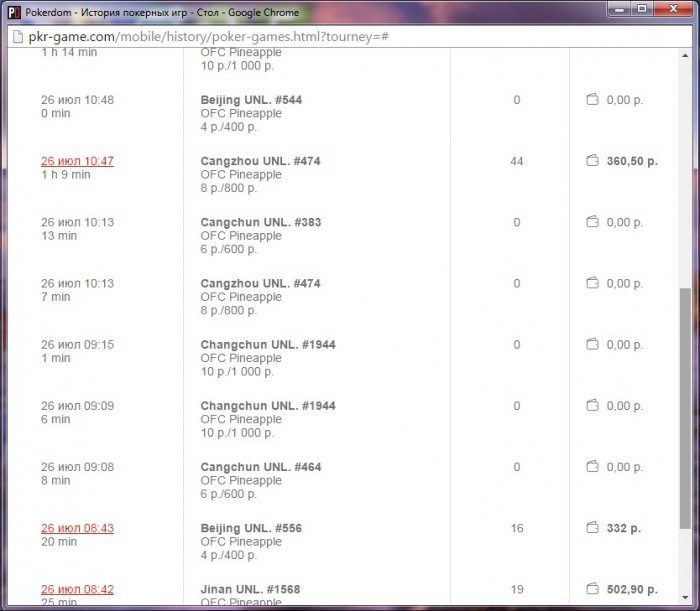The image size is (700, 611).
Task: Select Changchun UNL. #1944 in the 09:15 row
Action: pos(268,345)
